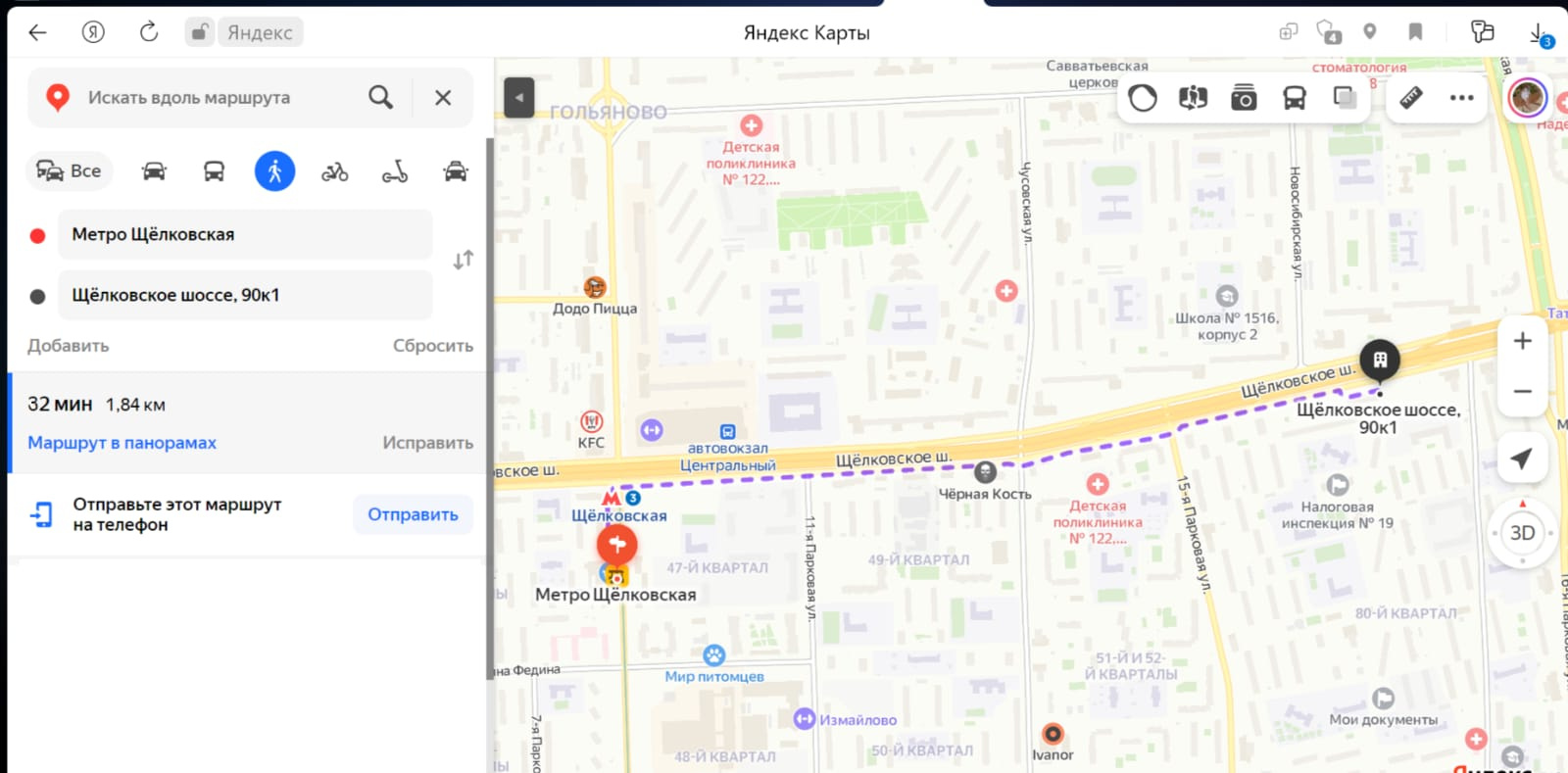Click the site security lock icon

(199, 32)
